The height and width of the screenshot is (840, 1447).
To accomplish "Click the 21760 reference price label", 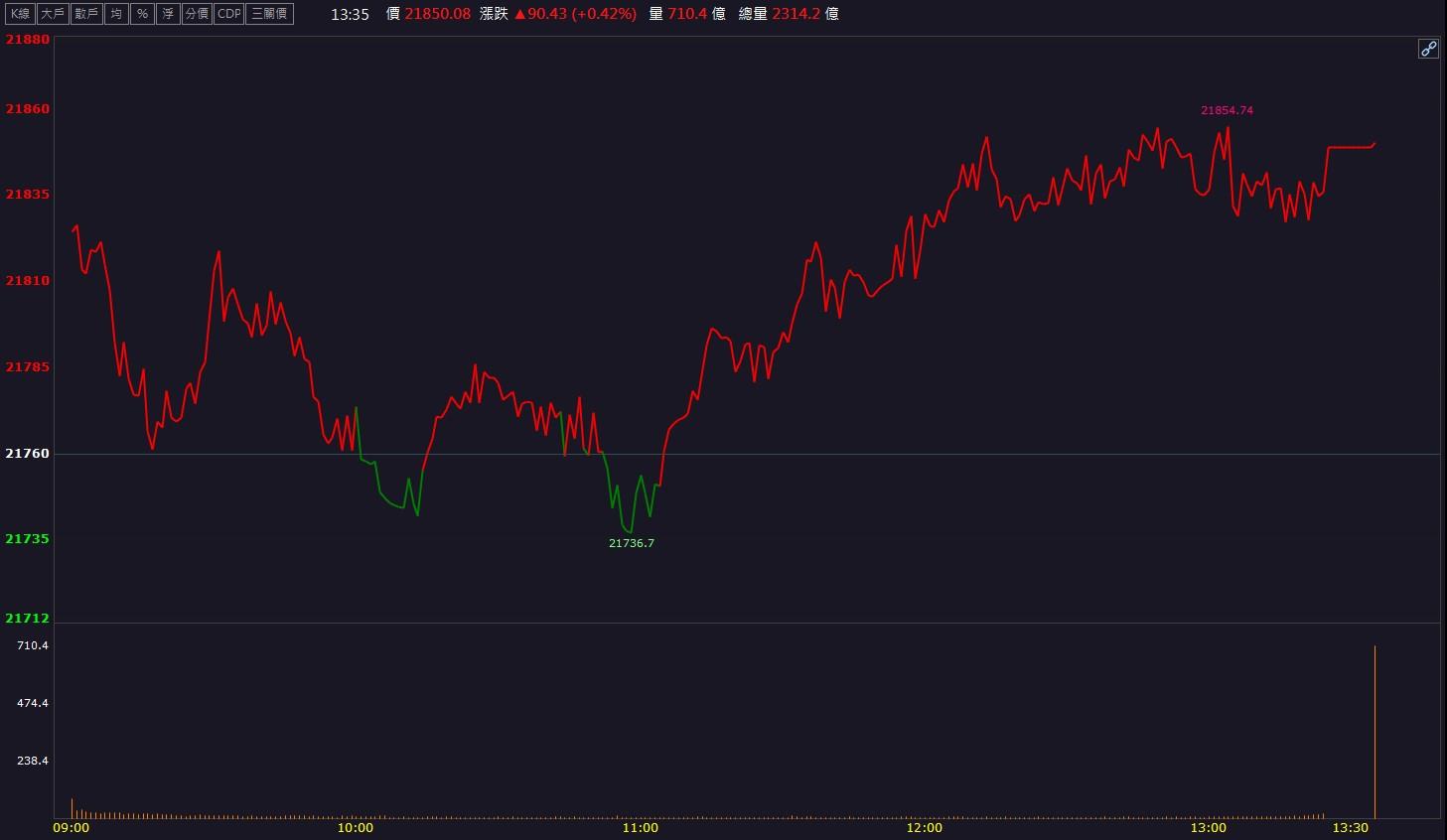I will click(27, 453).
